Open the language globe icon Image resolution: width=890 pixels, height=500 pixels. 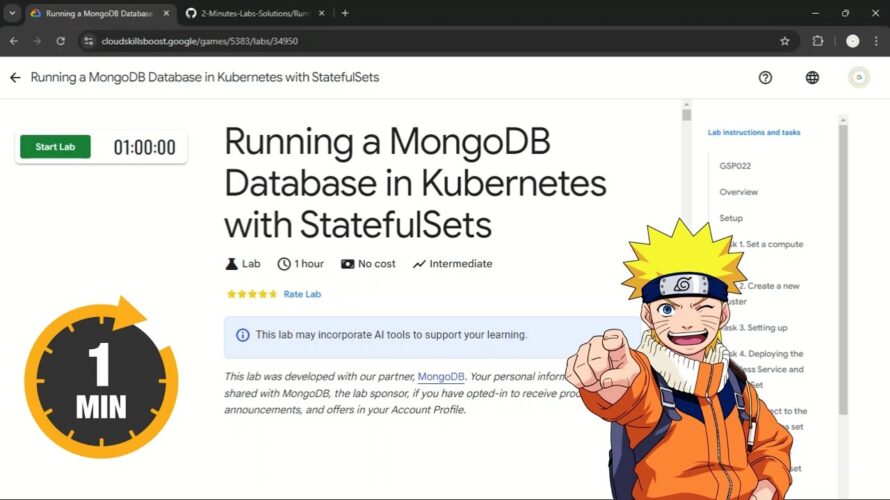tap(812, 78)
